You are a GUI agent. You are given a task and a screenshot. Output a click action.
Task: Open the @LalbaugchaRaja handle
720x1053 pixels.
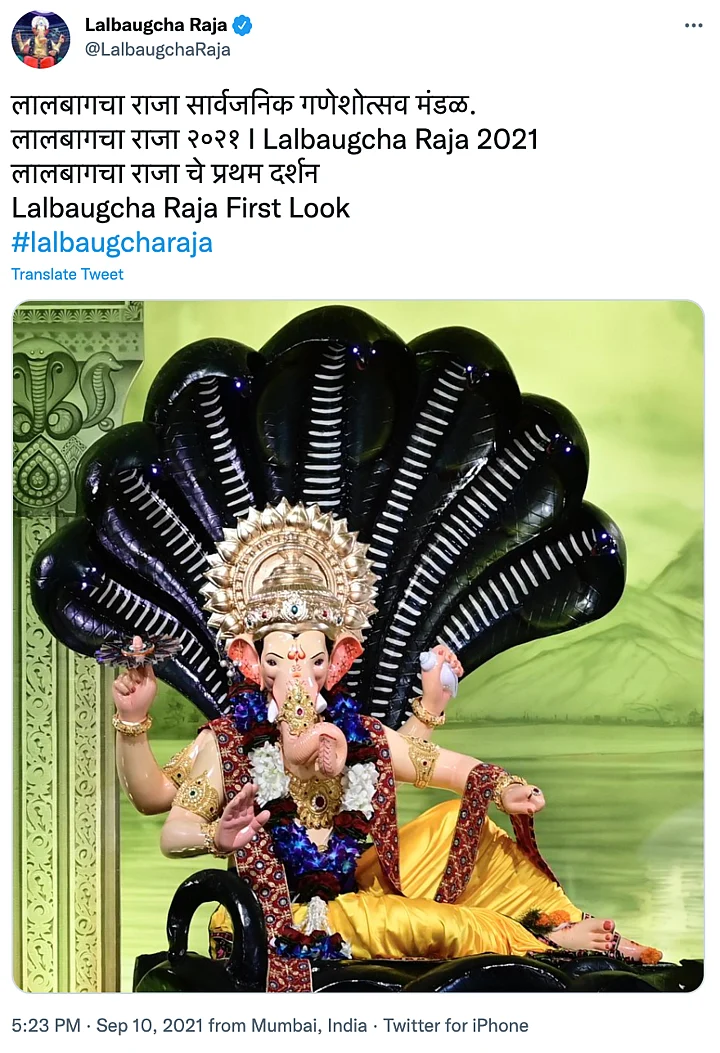click(158, 50)
